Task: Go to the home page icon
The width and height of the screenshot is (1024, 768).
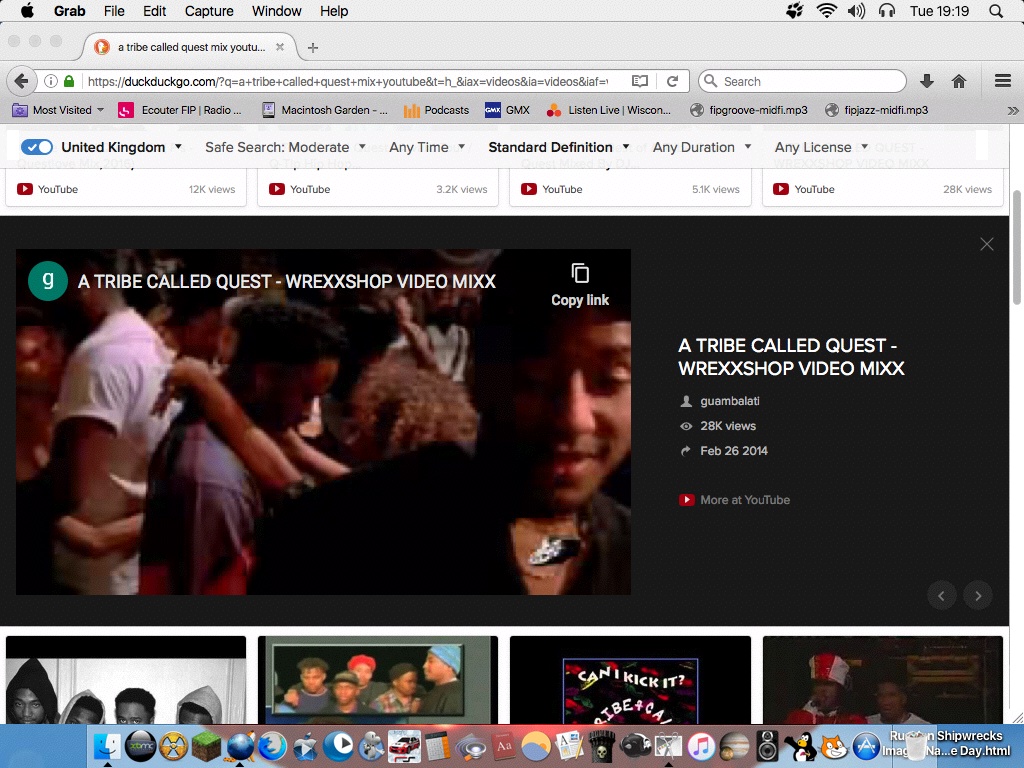Action: [959, 81]
